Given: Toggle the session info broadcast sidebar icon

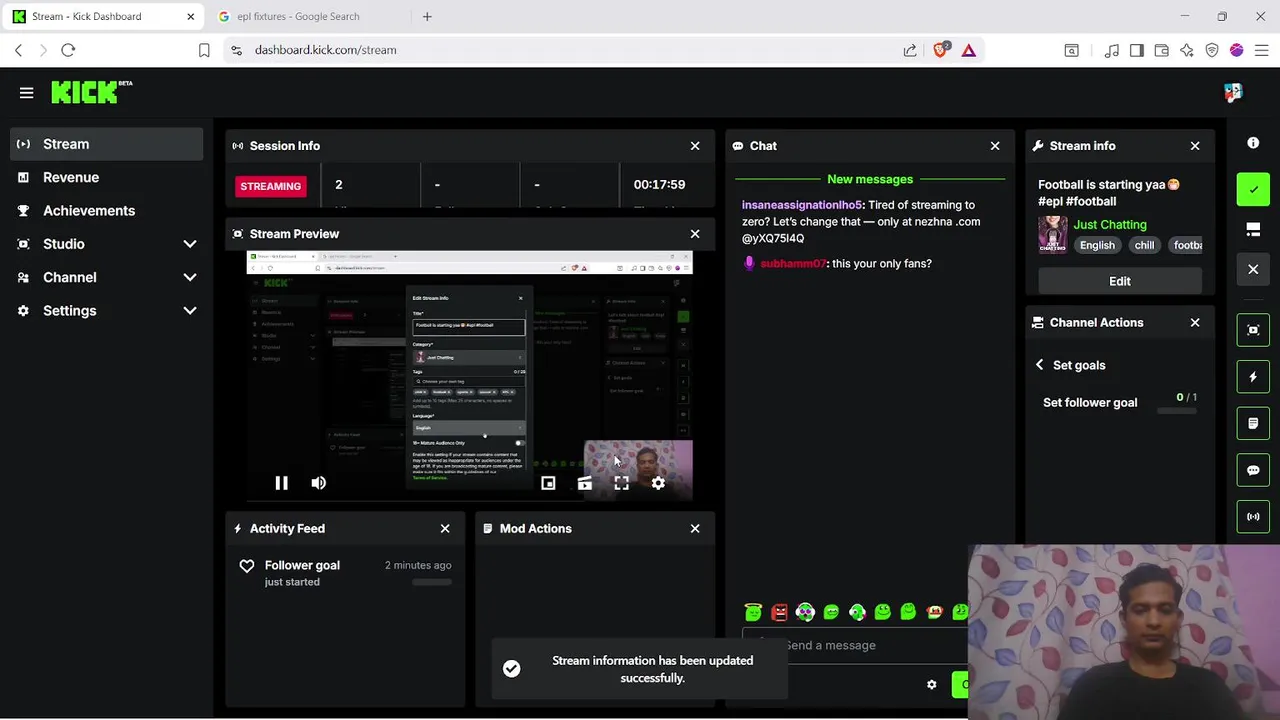Looking at the screenshot, I should click(x=1253, y=517).
